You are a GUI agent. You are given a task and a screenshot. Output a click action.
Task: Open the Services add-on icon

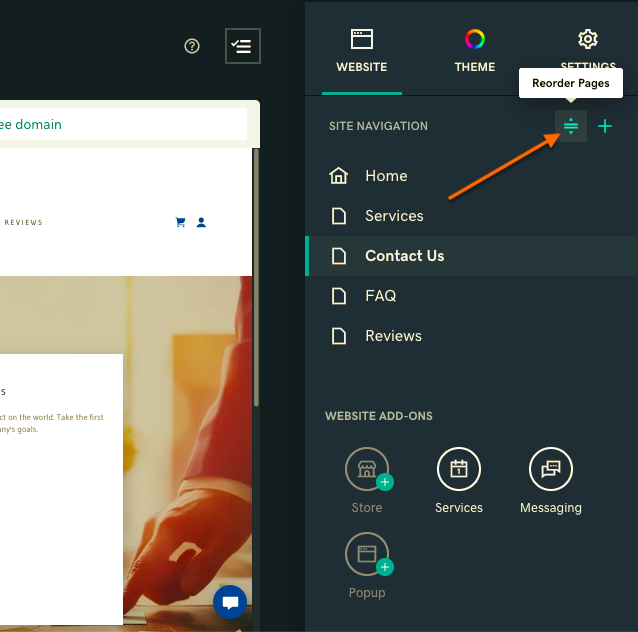(x=459, y=470)
